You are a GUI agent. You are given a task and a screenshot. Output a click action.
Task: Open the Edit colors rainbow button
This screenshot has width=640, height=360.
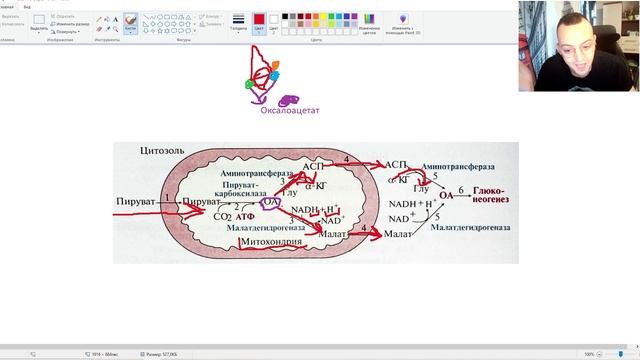coord(369,23)
